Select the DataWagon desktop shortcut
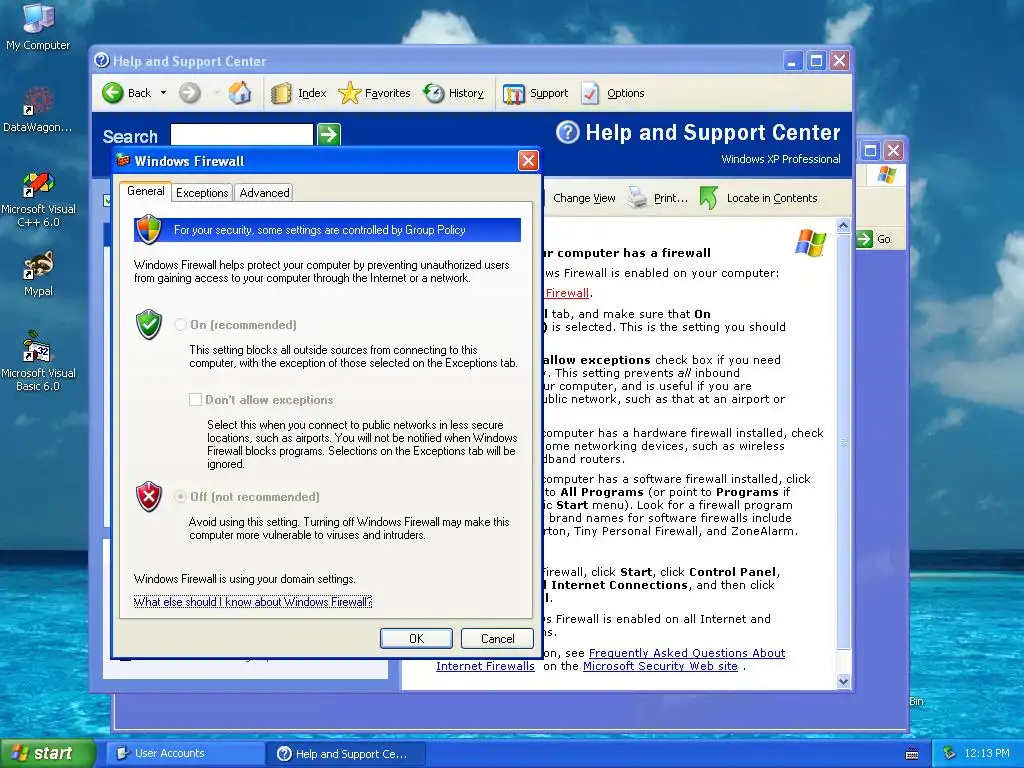Viewport: 1024px width, 768px height. (38, 110)
